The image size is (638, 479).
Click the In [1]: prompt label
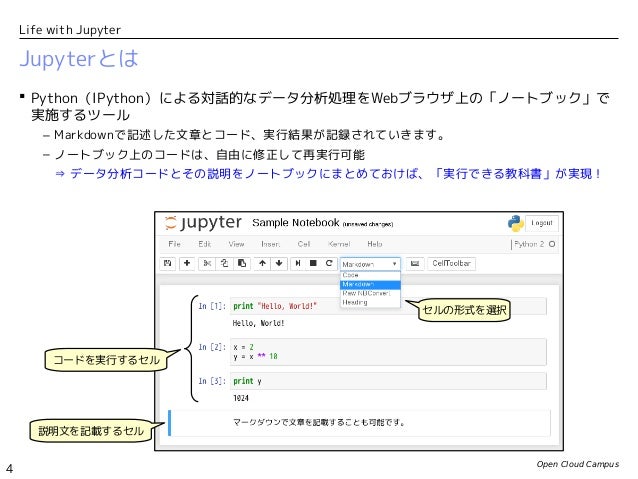212,306
